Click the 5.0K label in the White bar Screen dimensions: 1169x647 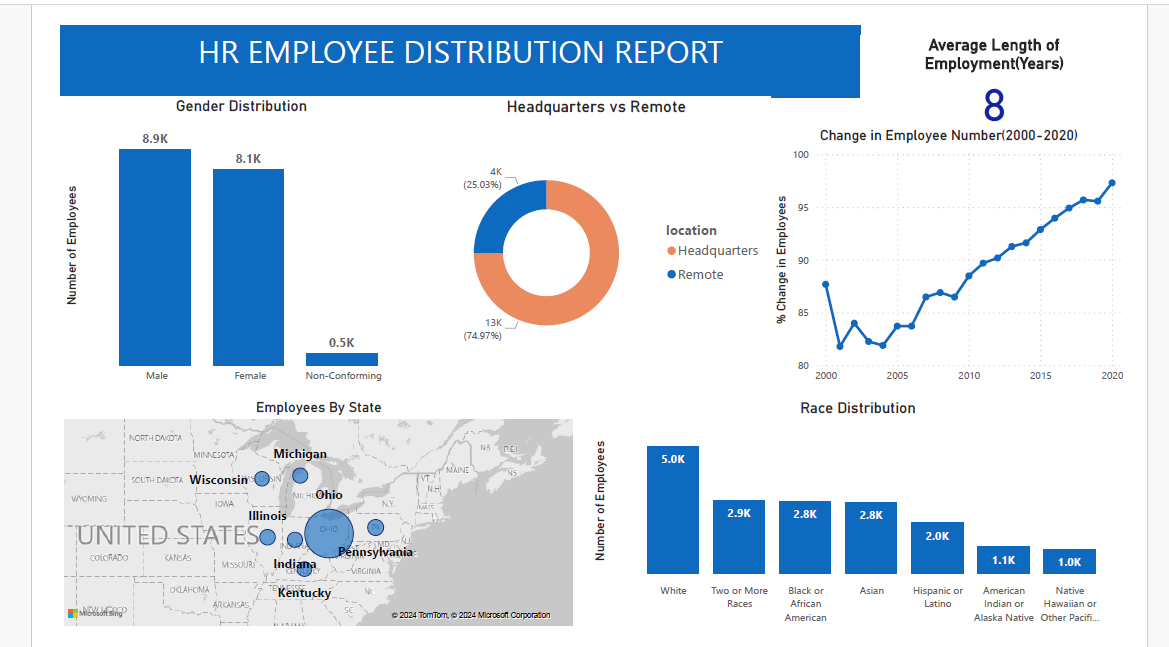[672, 459]
